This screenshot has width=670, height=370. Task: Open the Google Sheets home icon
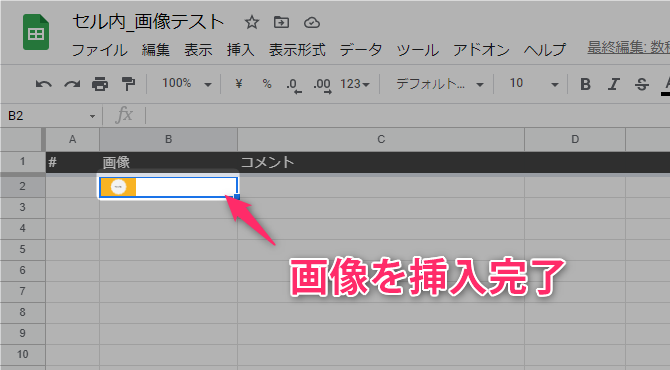point(36,32)
